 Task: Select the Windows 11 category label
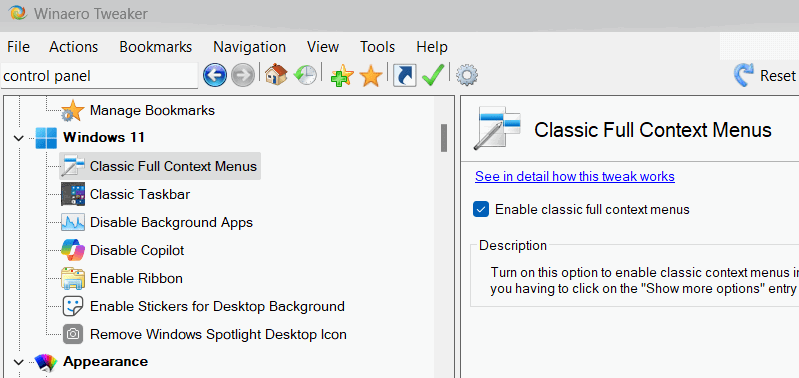(x=104, y=137)
